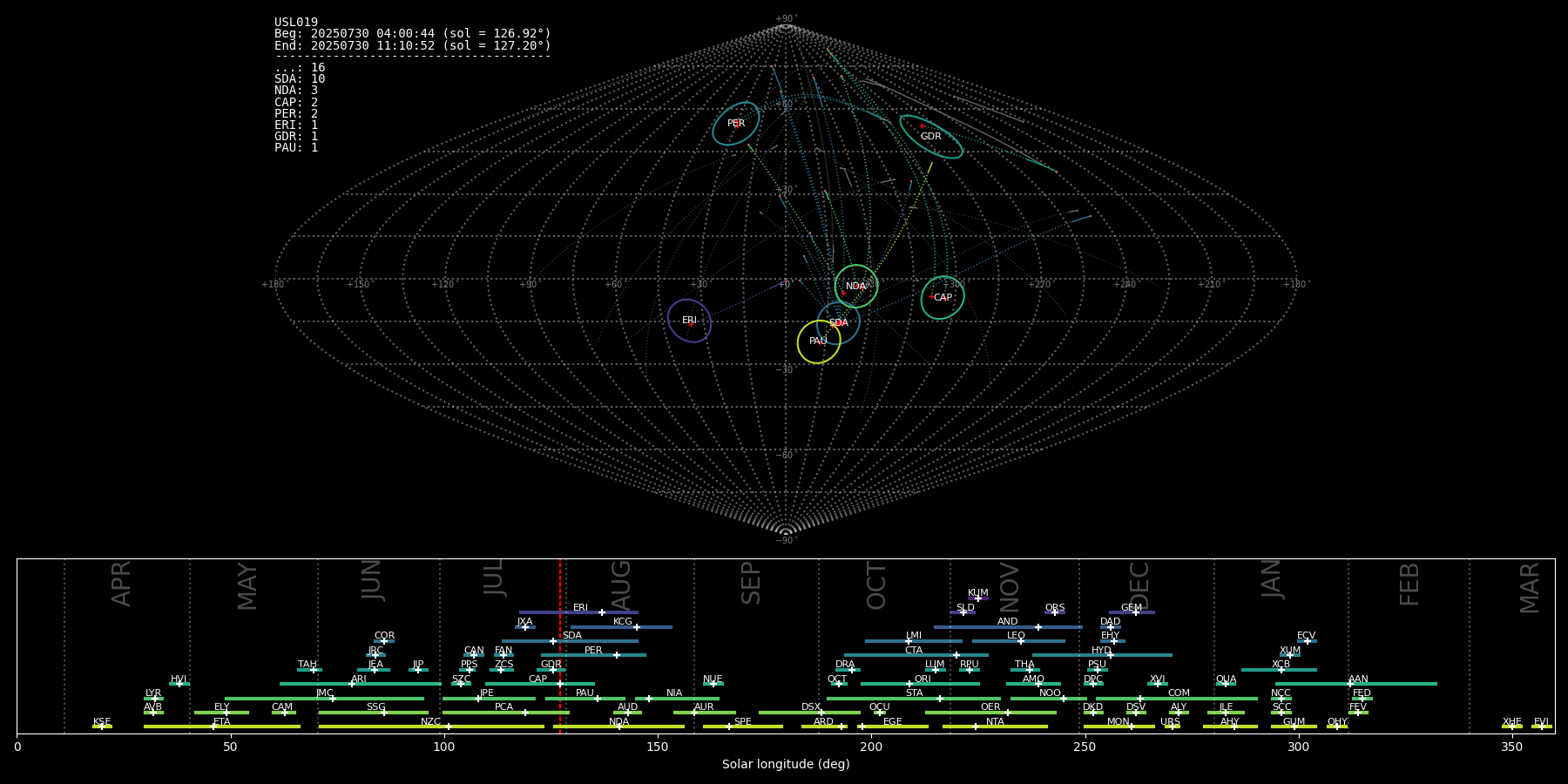This screenshot has height=784, width=1568.
Task: Click the NTA shower bar in timeline
Action: point(995,727)
